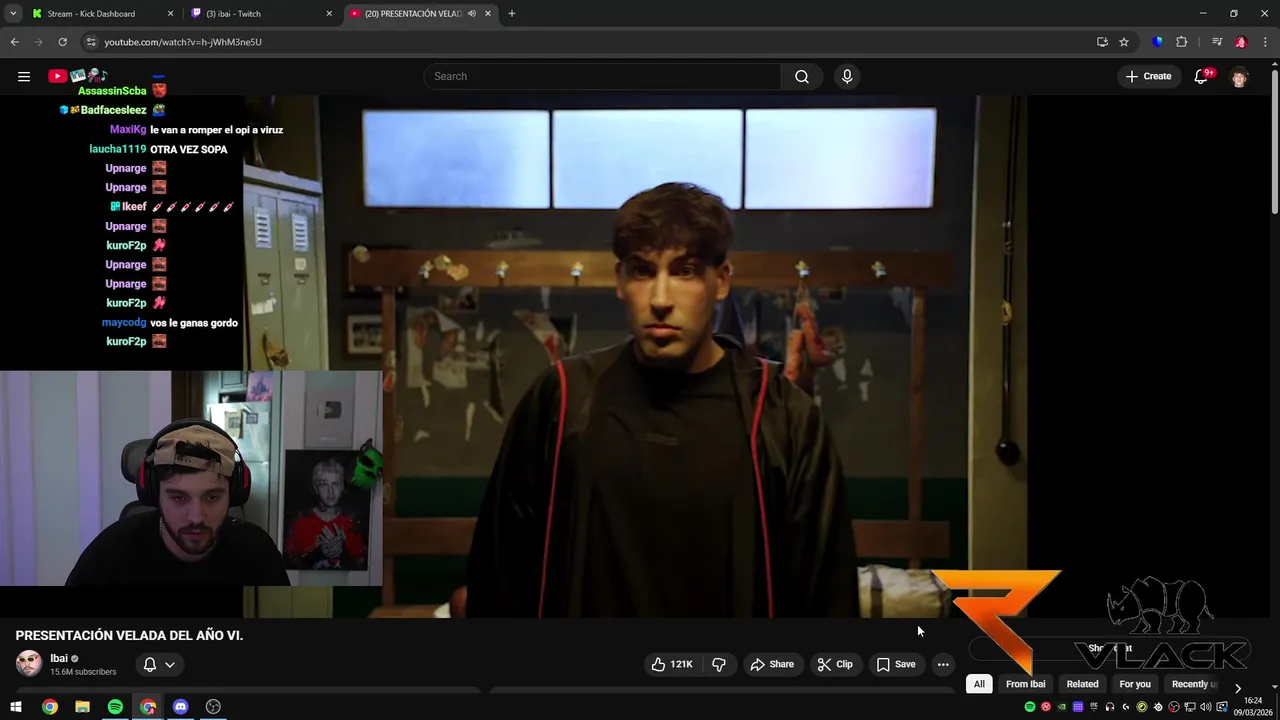Open Discord from the taskbar
The height and width of the screenshot is (720, 1280).
(x=180, y=707)
